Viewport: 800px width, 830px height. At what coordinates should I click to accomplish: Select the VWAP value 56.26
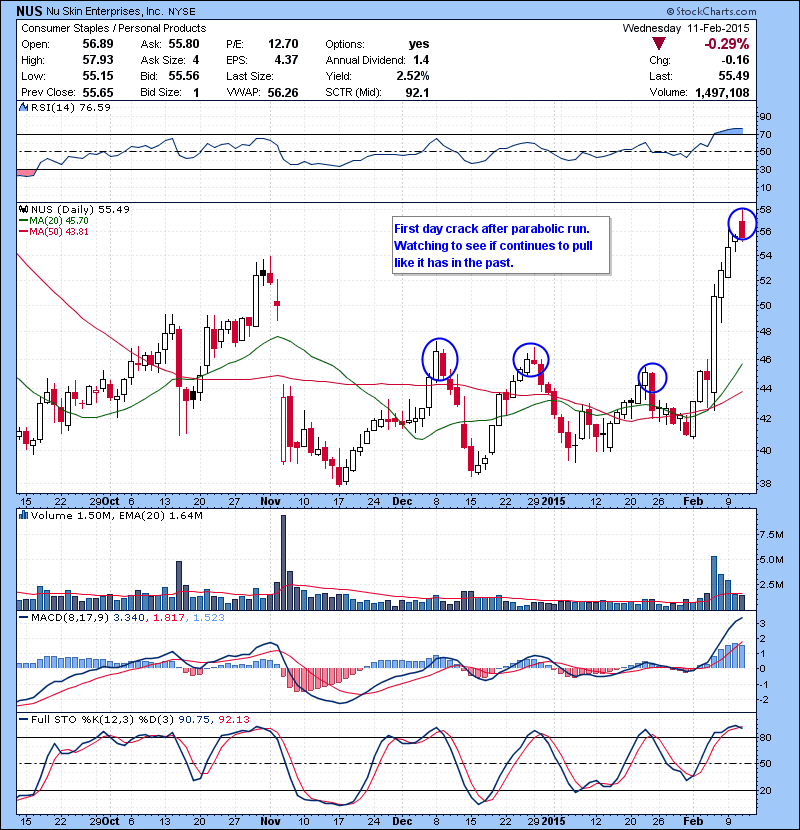coord(283,93)
